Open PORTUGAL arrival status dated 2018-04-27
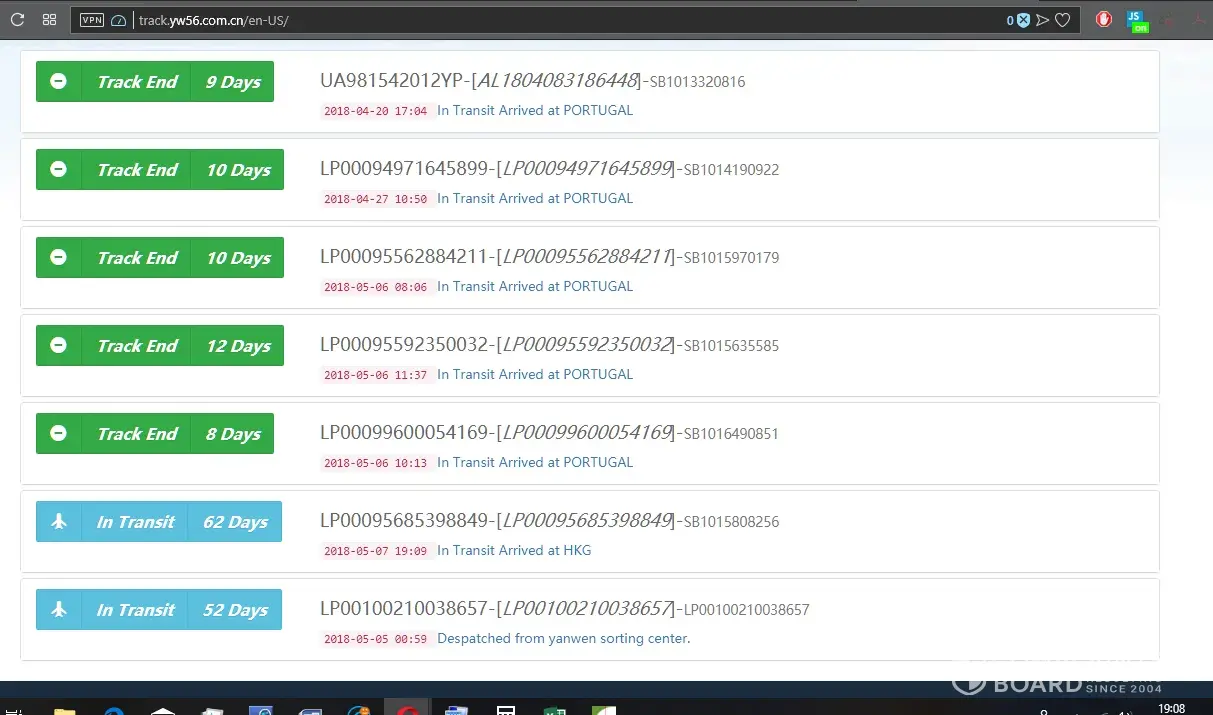The width and height of the screenshot is (1213, 715). (535, 198)
